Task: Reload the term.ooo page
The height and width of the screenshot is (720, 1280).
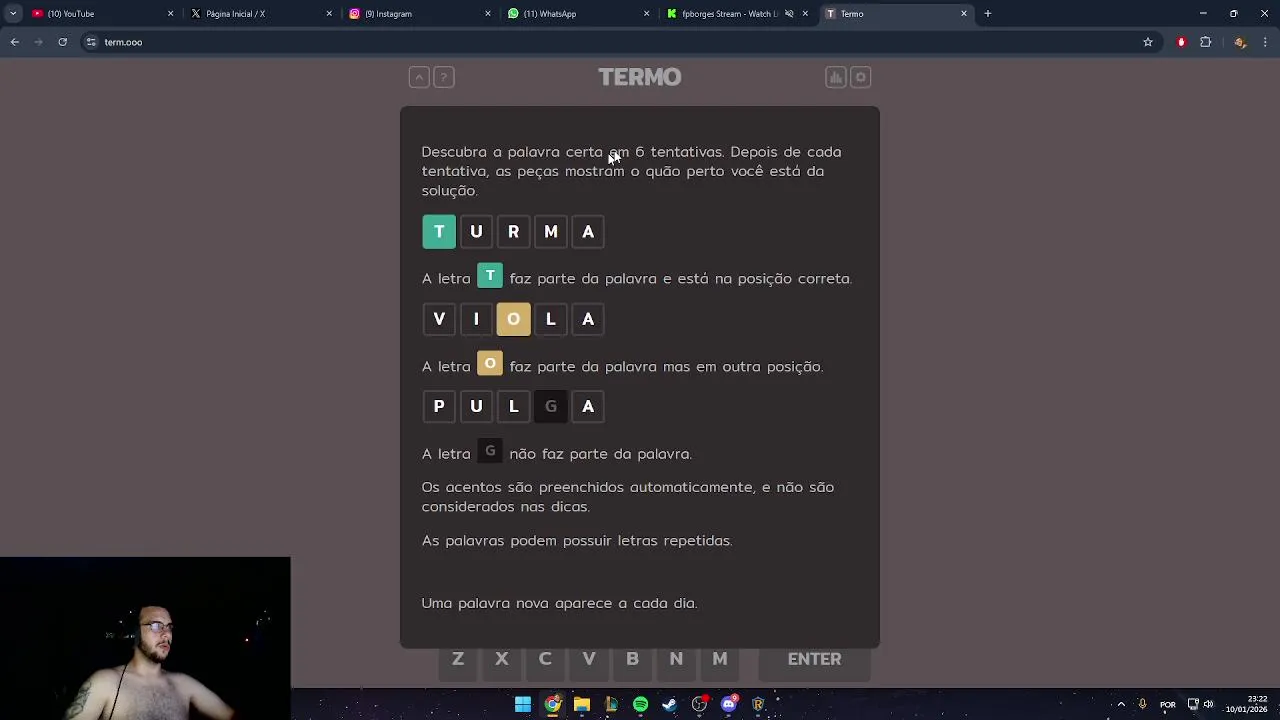Action: coord(62,42)
